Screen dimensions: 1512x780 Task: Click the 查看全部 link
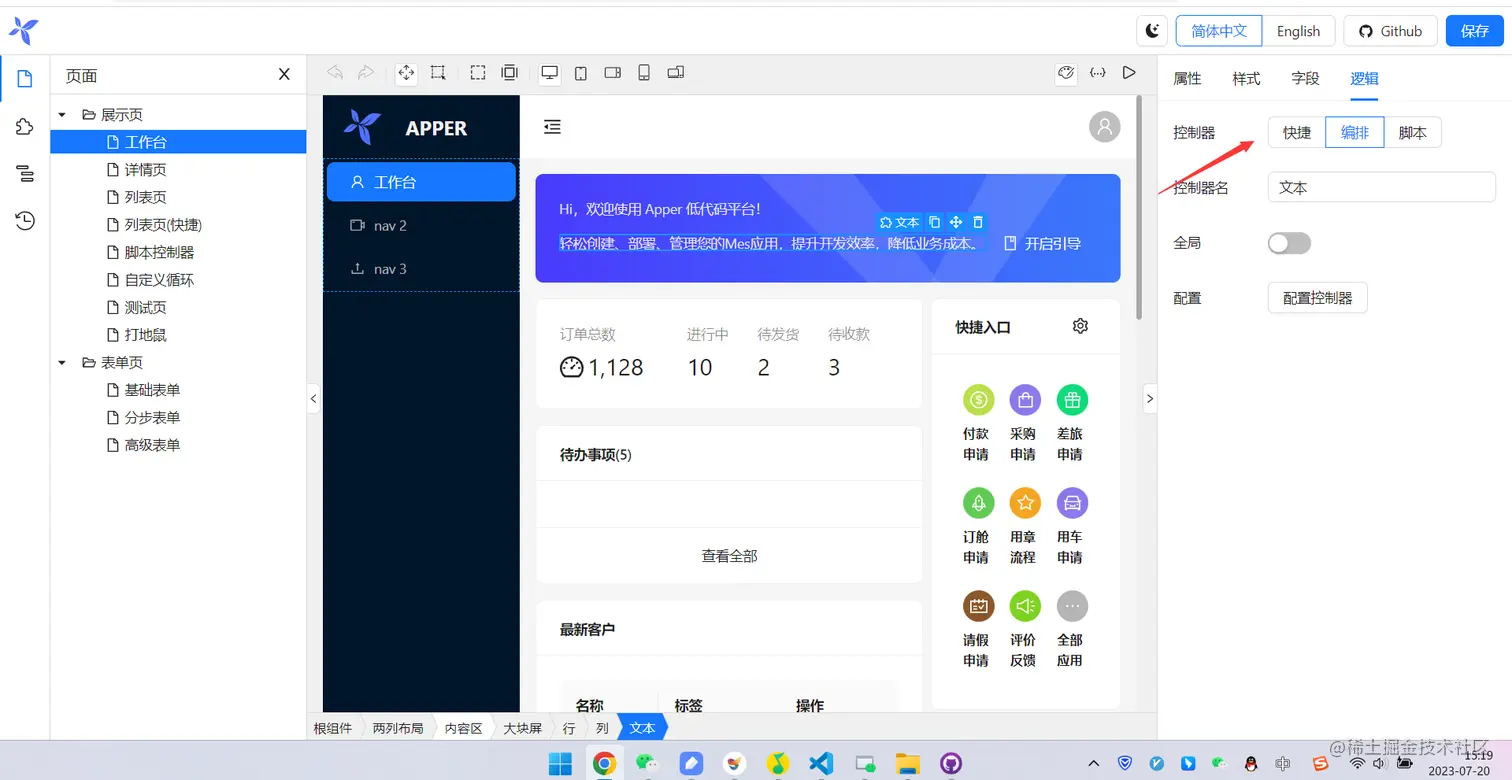729,555
